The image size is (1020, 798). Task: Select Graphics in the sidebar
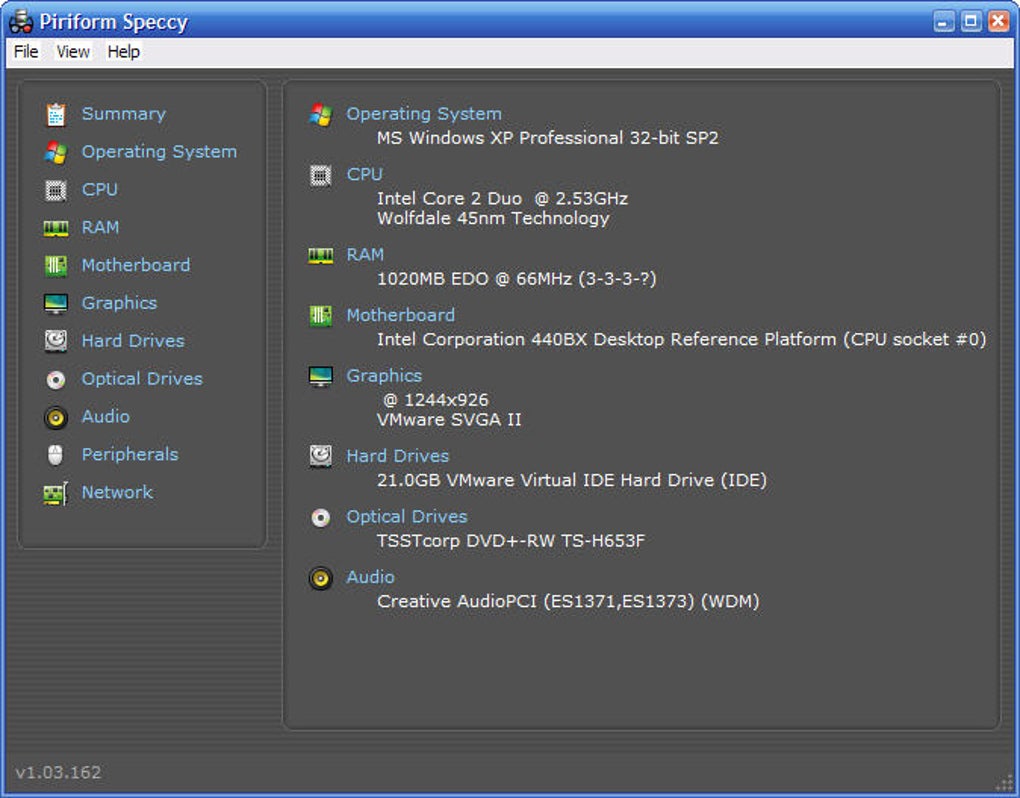(119, 303)
